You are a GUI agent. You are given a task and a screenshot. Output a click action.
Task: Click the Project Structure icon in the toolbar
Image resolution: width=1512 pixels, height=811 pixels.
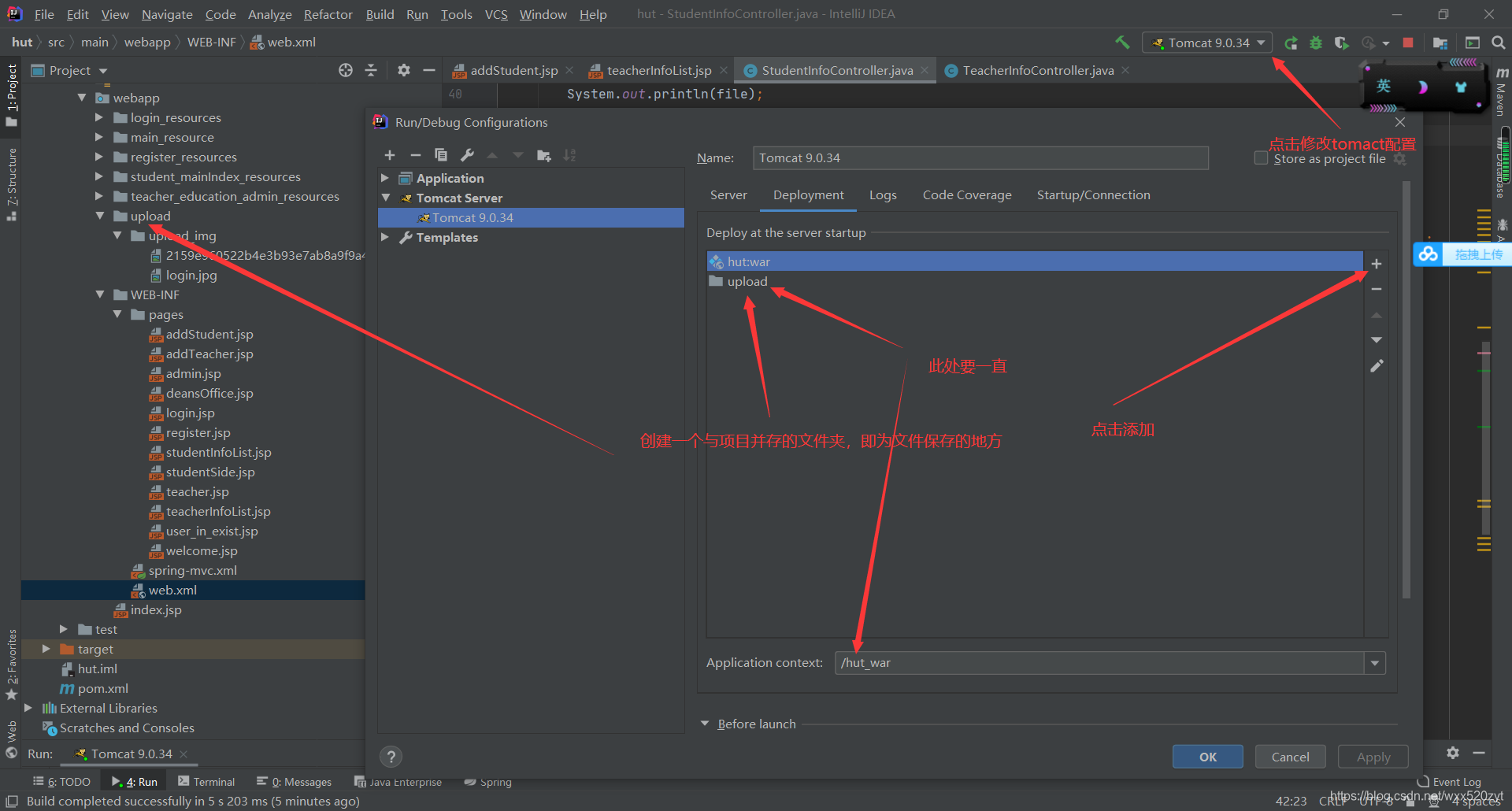pyautogui.click(x=1440, y=43)
